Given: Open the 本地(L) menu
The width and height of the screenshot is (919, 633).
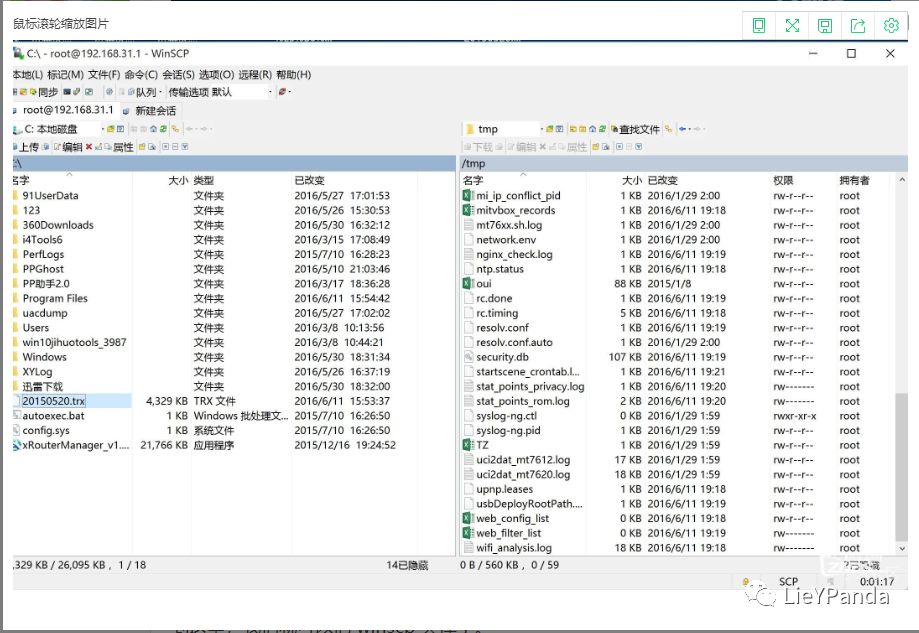Looking at the screenshot, I should [x=28, y=74].
